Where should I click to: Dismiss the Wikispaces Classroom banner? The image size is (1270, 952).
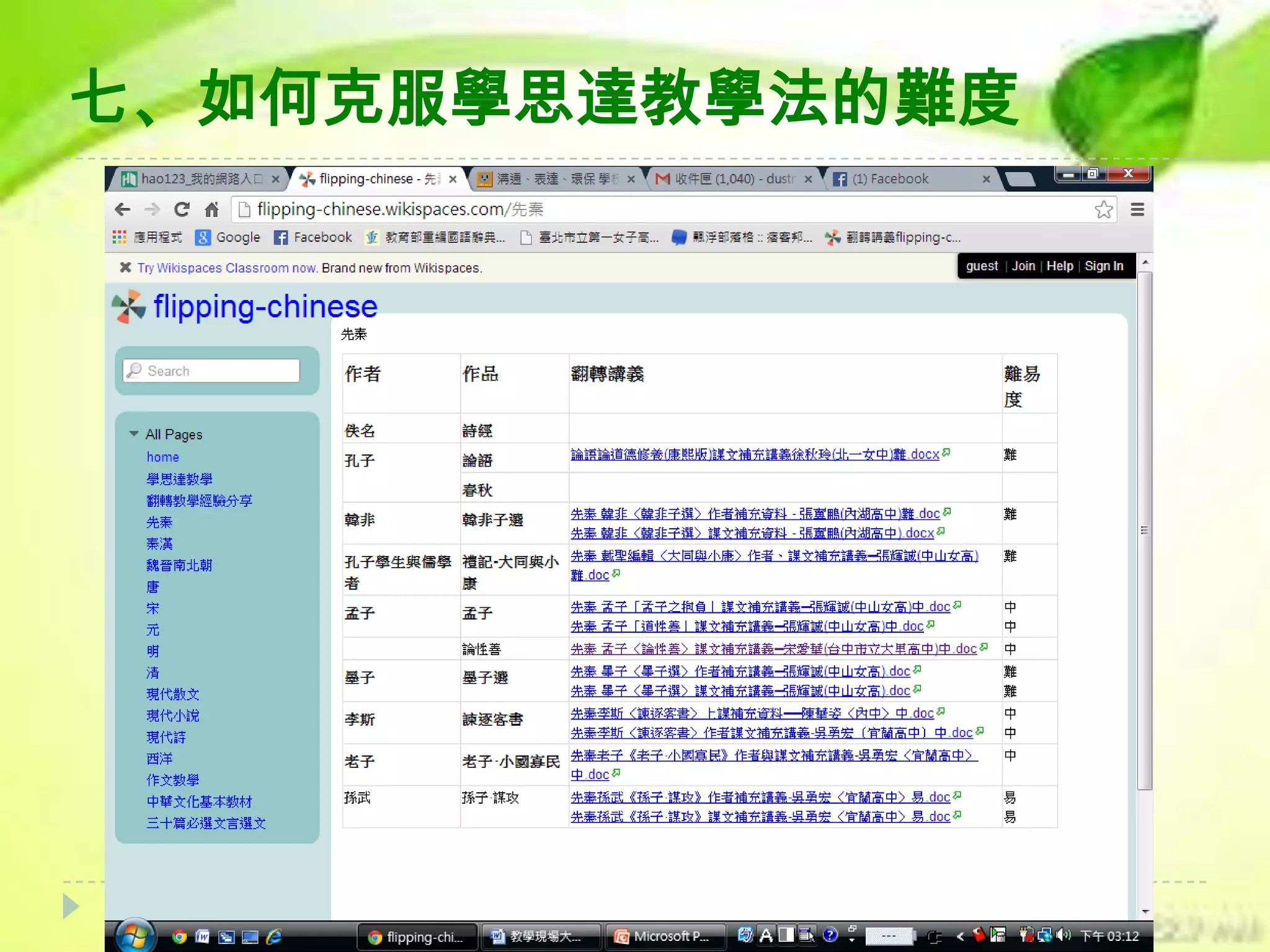125,267
